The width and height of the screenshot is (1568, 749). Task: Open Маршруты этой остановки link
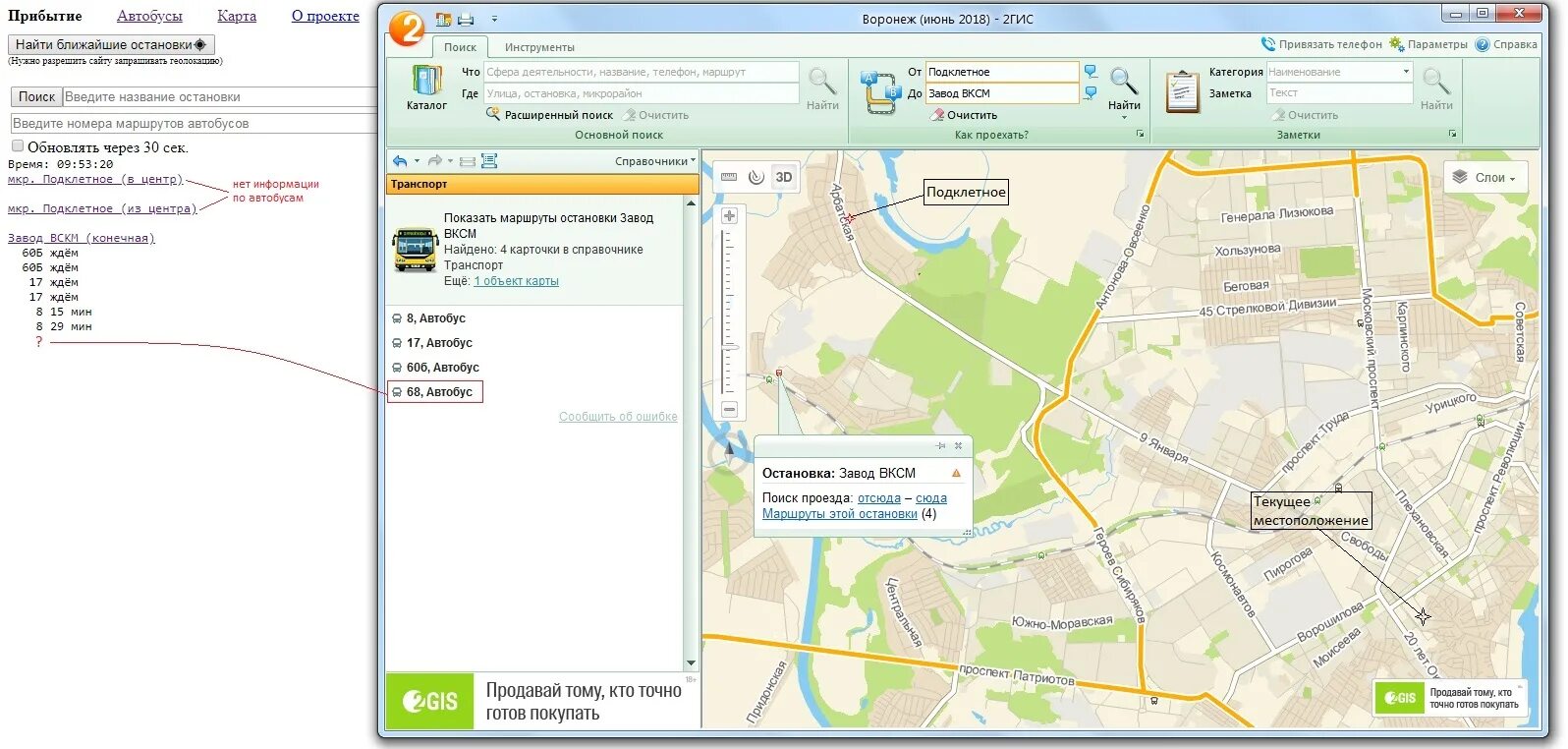(x=840, y=514)
